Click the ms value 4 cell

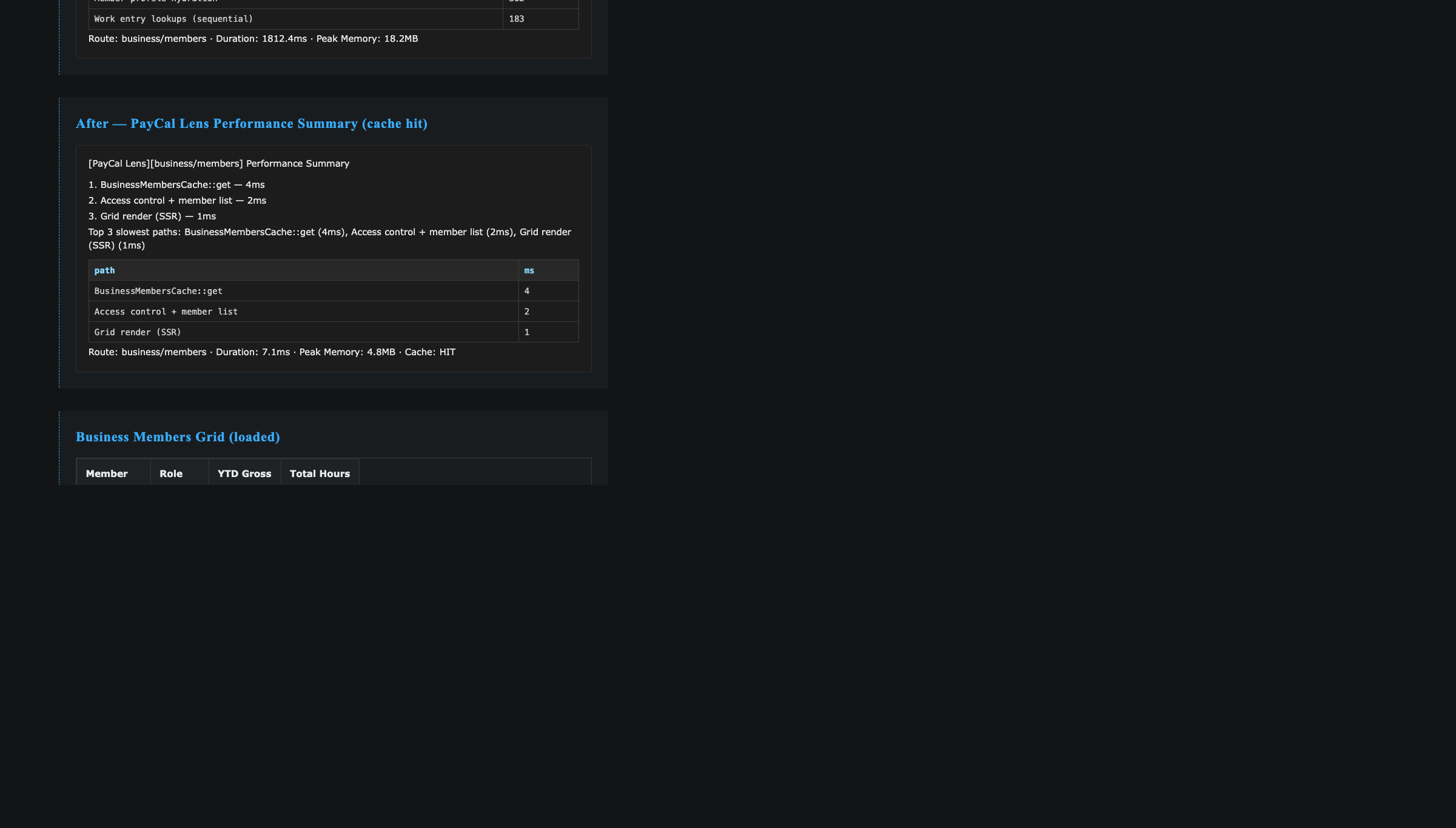(549, 291)
